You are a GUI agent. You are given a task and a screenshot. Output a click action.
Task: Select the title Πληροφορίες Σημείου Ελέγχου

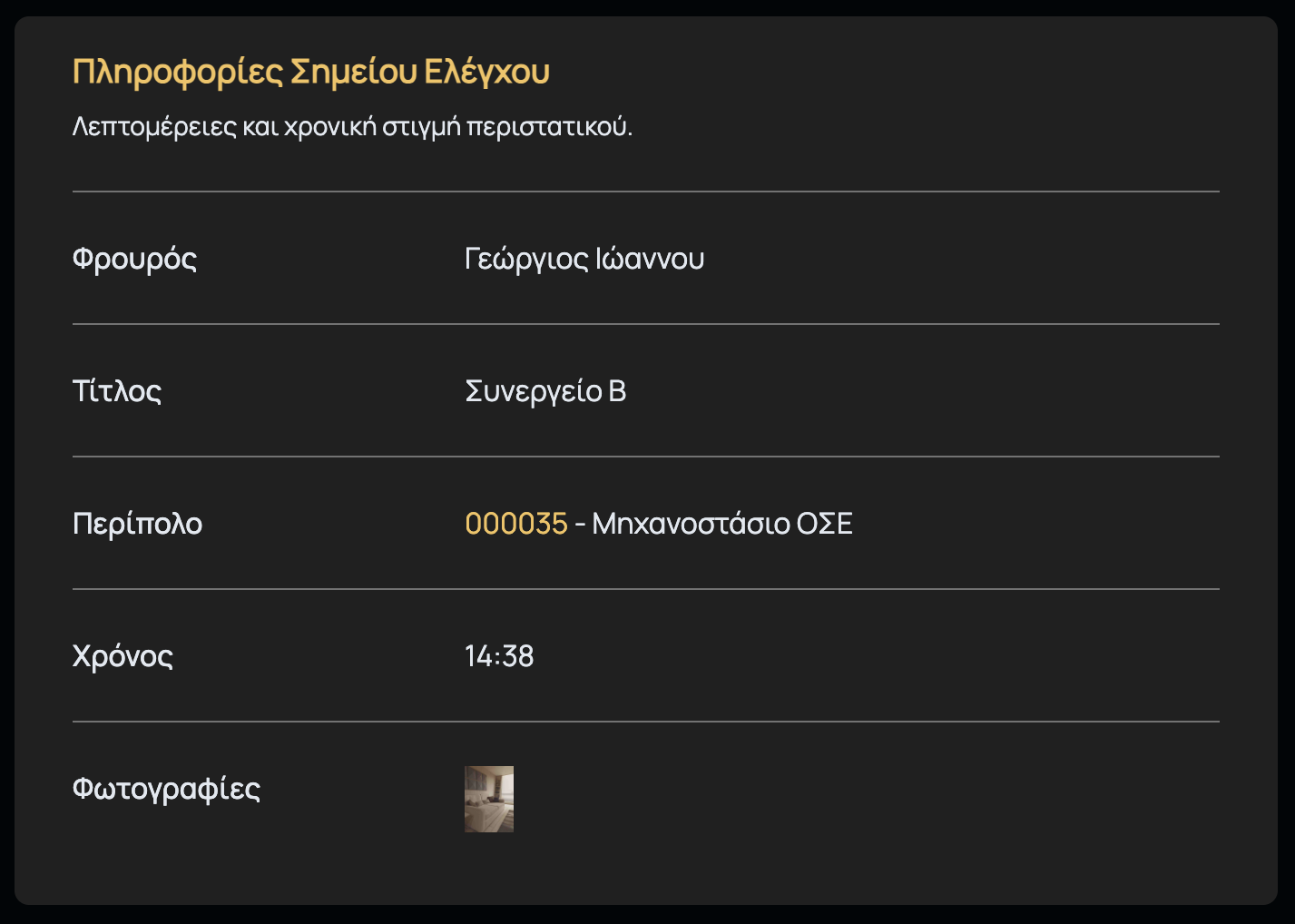311,70
